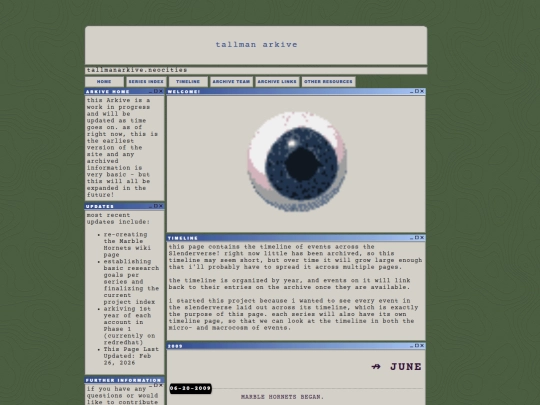Image resolution: width=540 pixels, height=405 pixels.
Task: Click the ARKIVE HOME title bar
Action: [125, 91]
